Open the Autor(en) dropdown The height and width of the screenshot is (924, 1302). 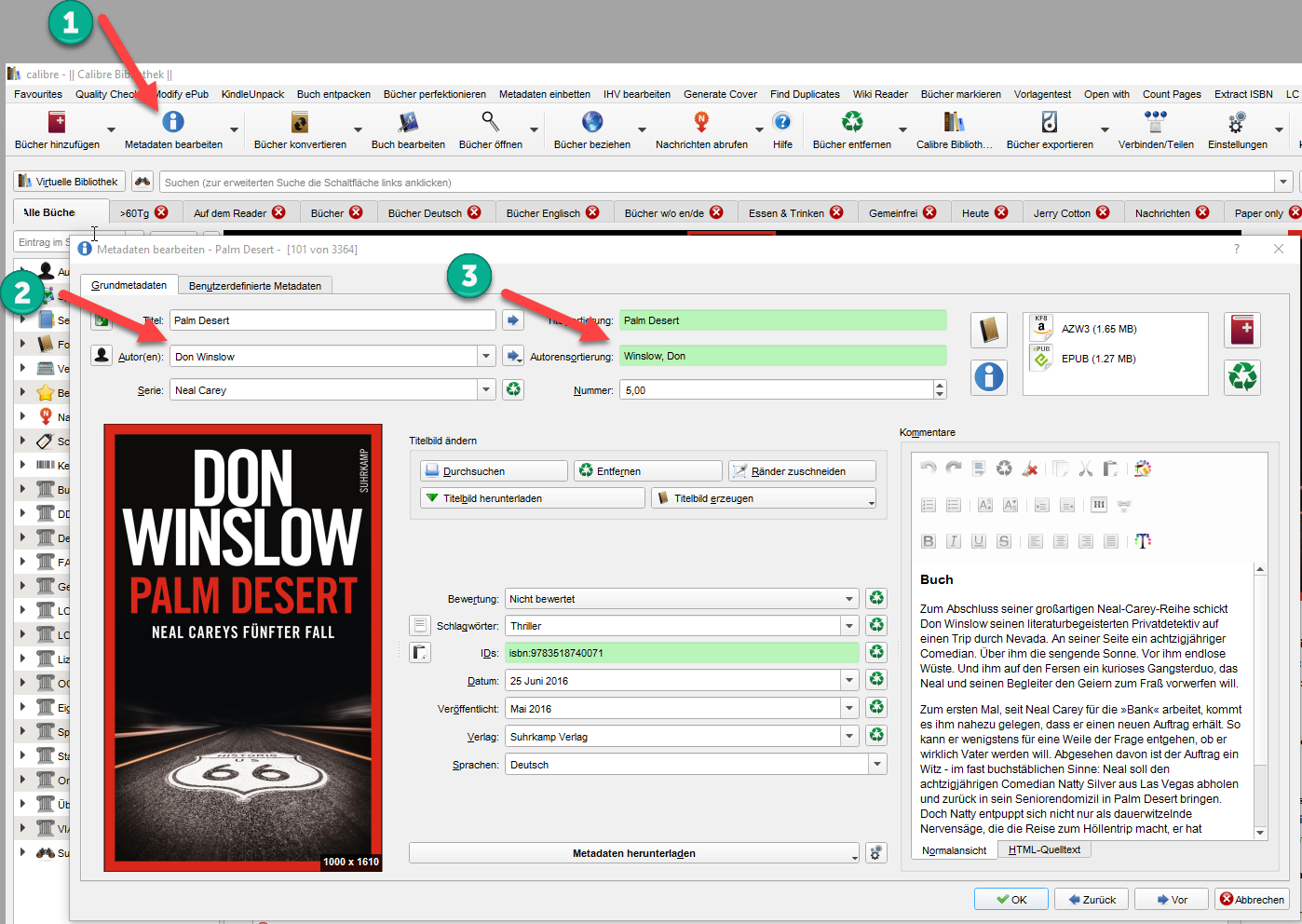[486, 356]
